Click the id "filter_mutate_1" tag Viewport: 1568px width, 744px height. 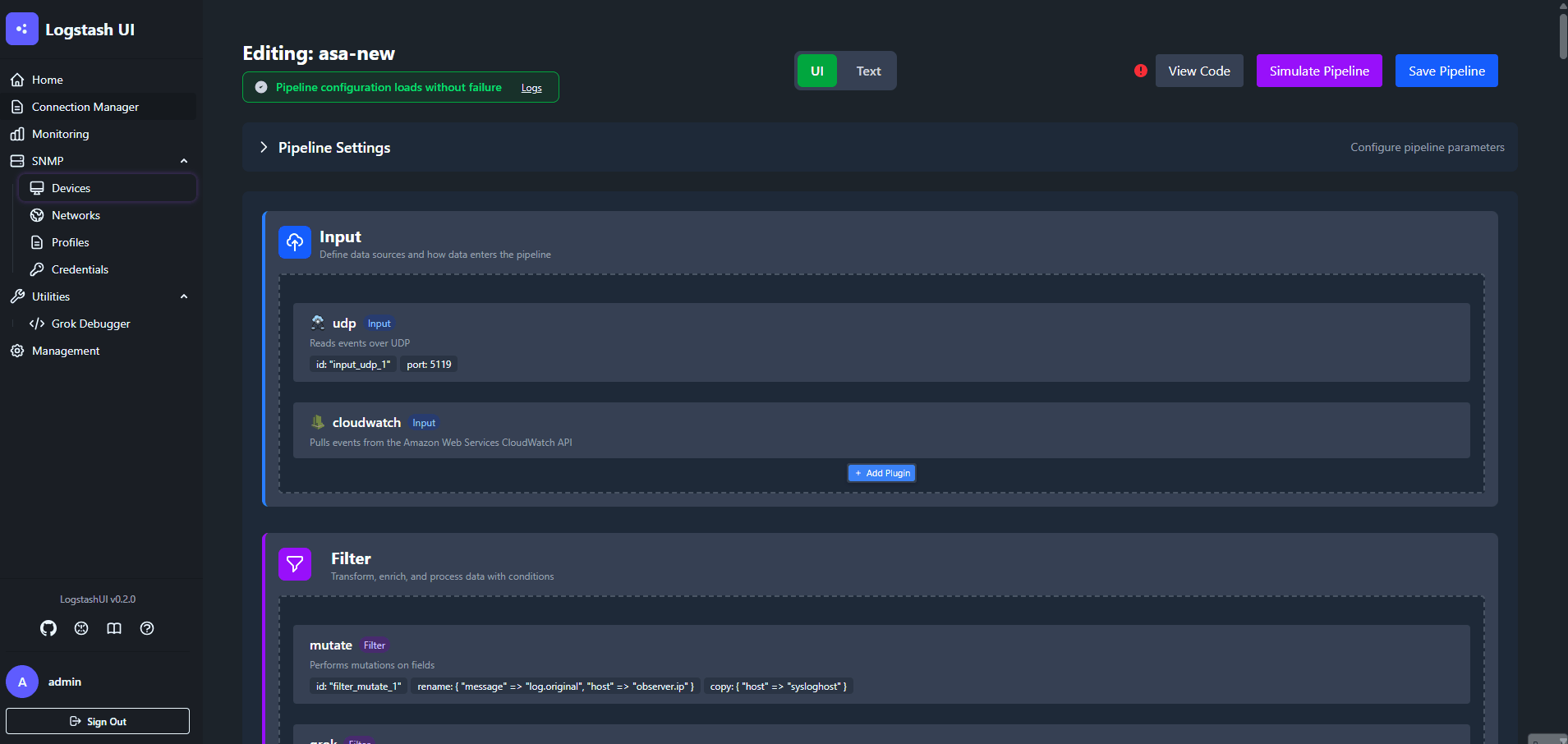(358, 687)
